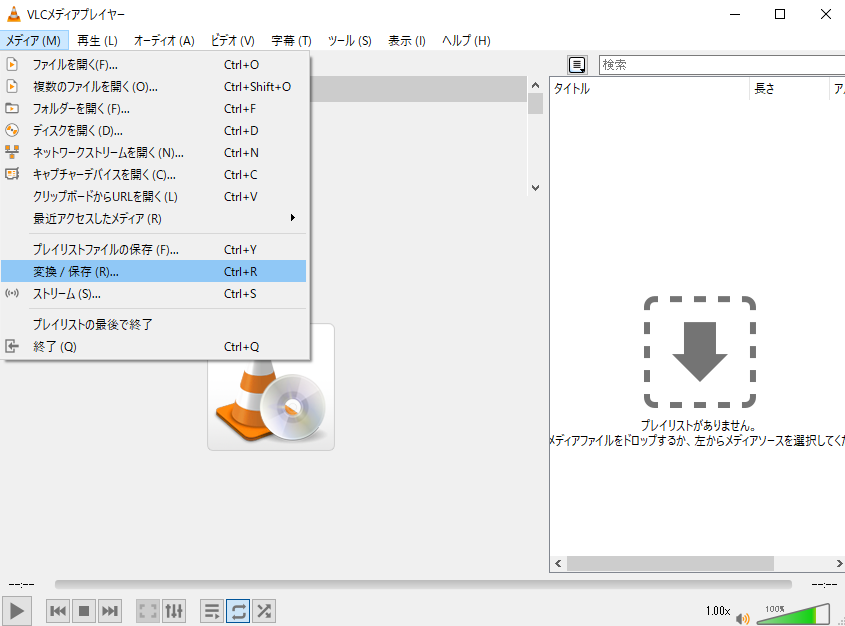Choose 変換 / 保存 (R)... menu entry
This screenshot has height=626, width=845.
(x=154, y=272)
